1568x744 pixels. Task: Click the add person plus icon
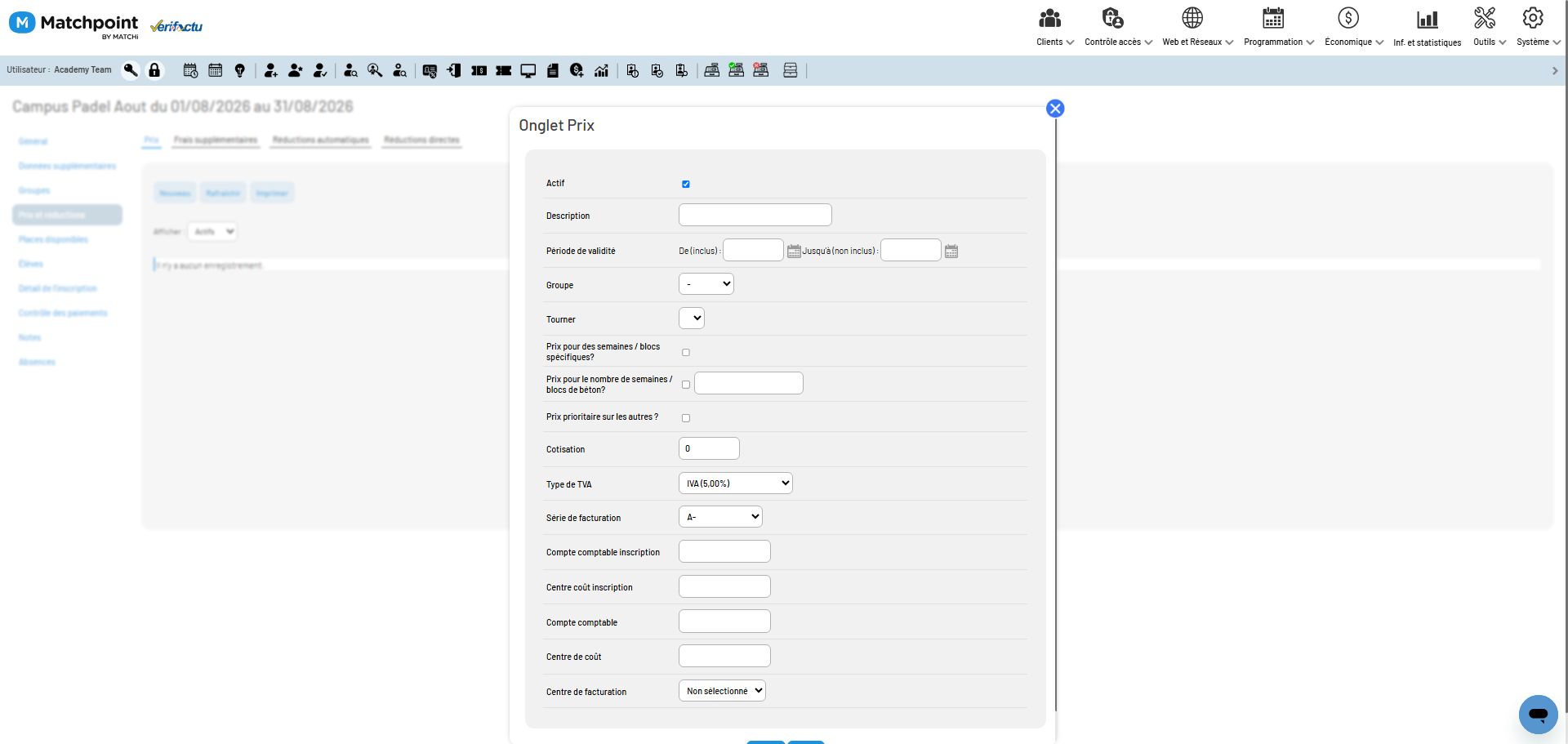(x=271, y=71)
